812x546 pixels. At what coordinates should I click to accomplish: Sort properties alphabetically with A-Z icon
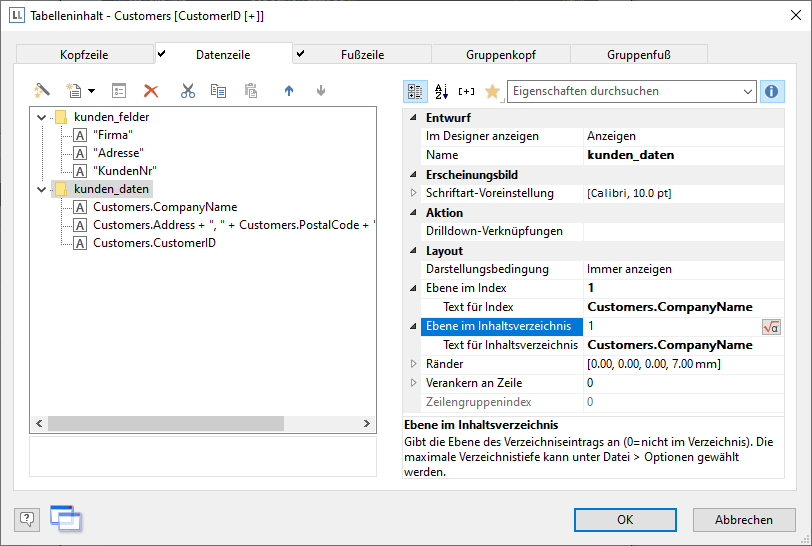click(x=441, y=91)
